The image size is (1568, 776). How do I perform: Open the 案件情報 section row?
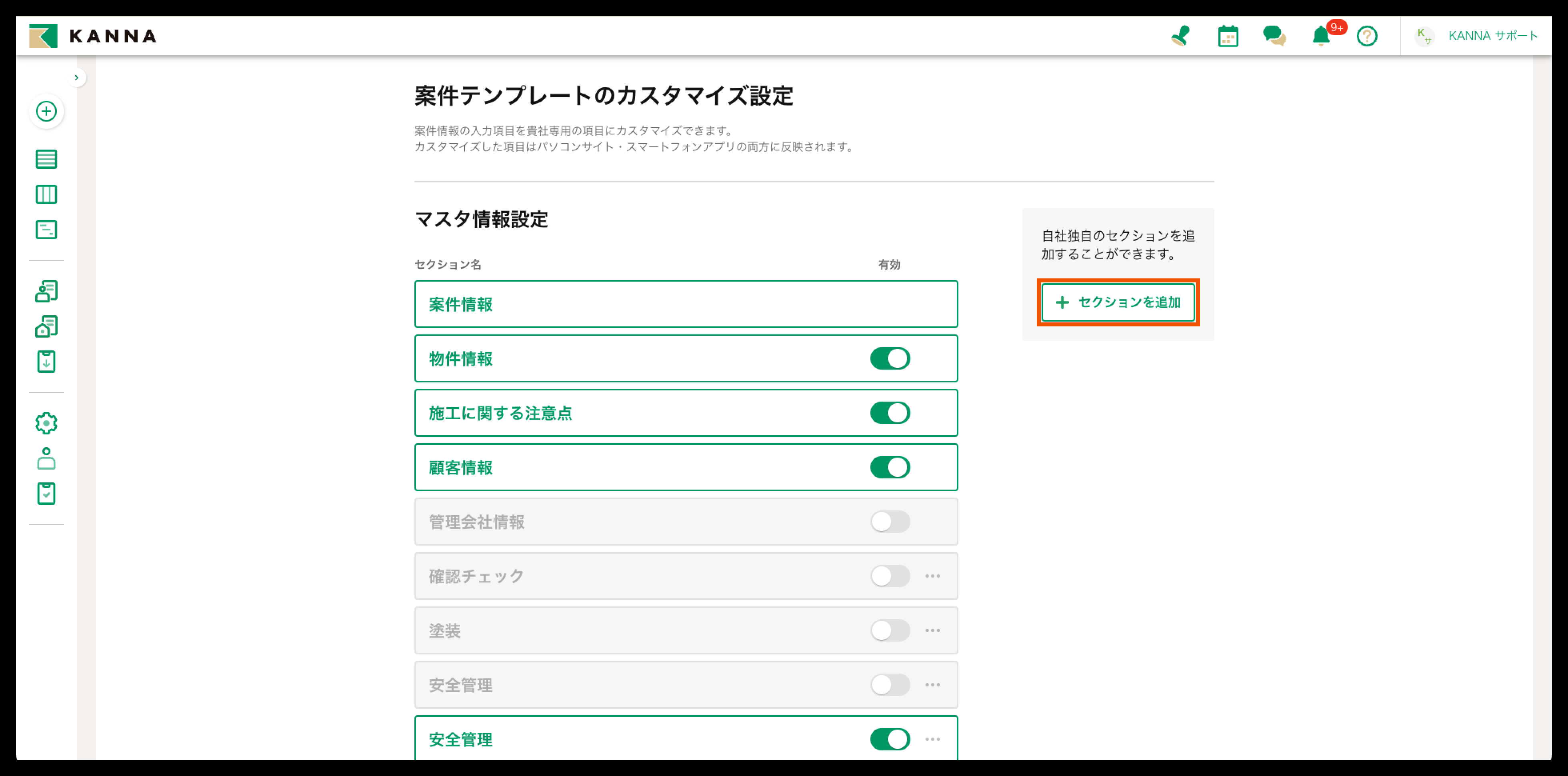pyautogui.click(x=685, y=304)
